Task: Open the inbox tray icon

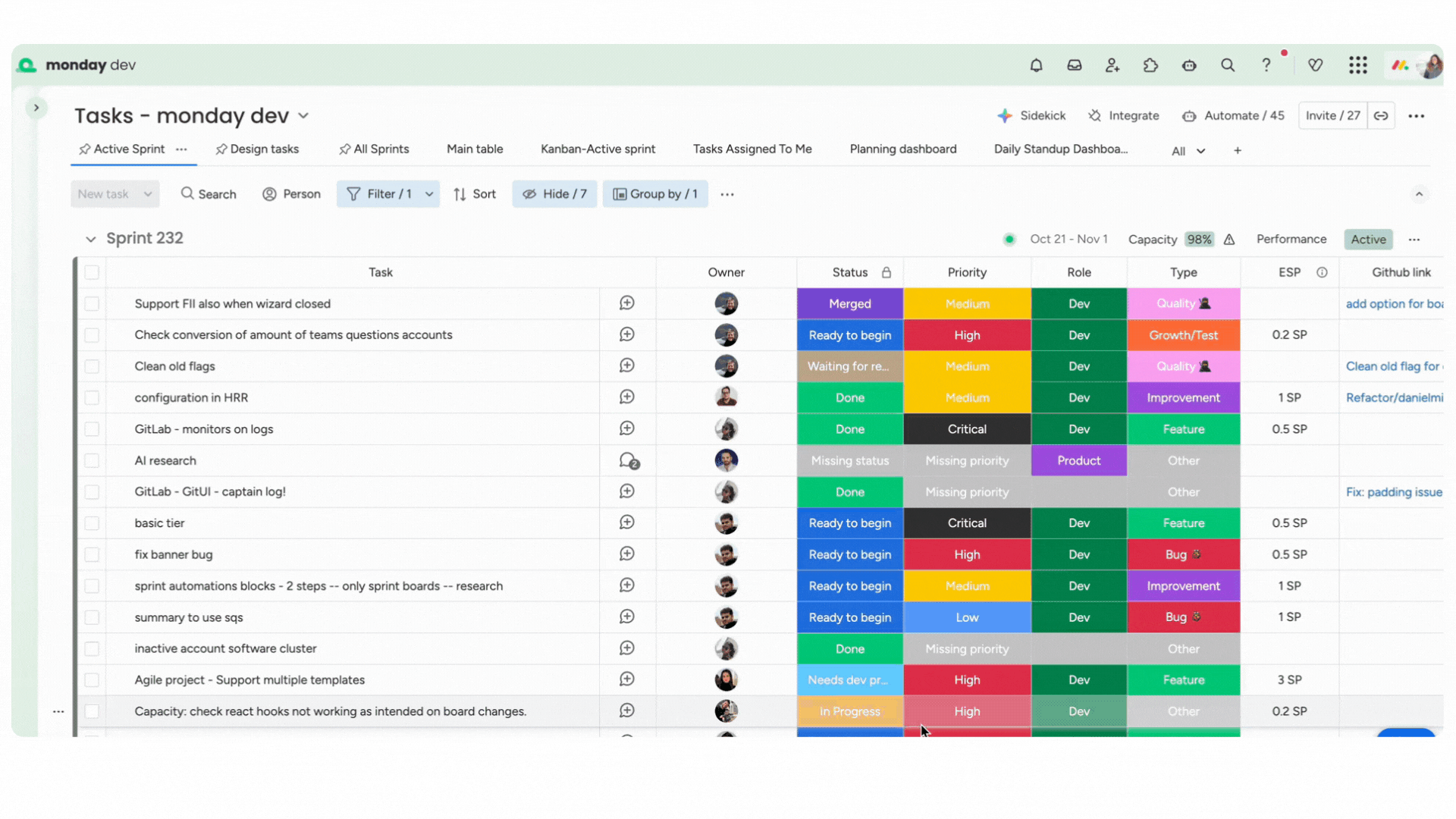Action: click(1075, 65)
